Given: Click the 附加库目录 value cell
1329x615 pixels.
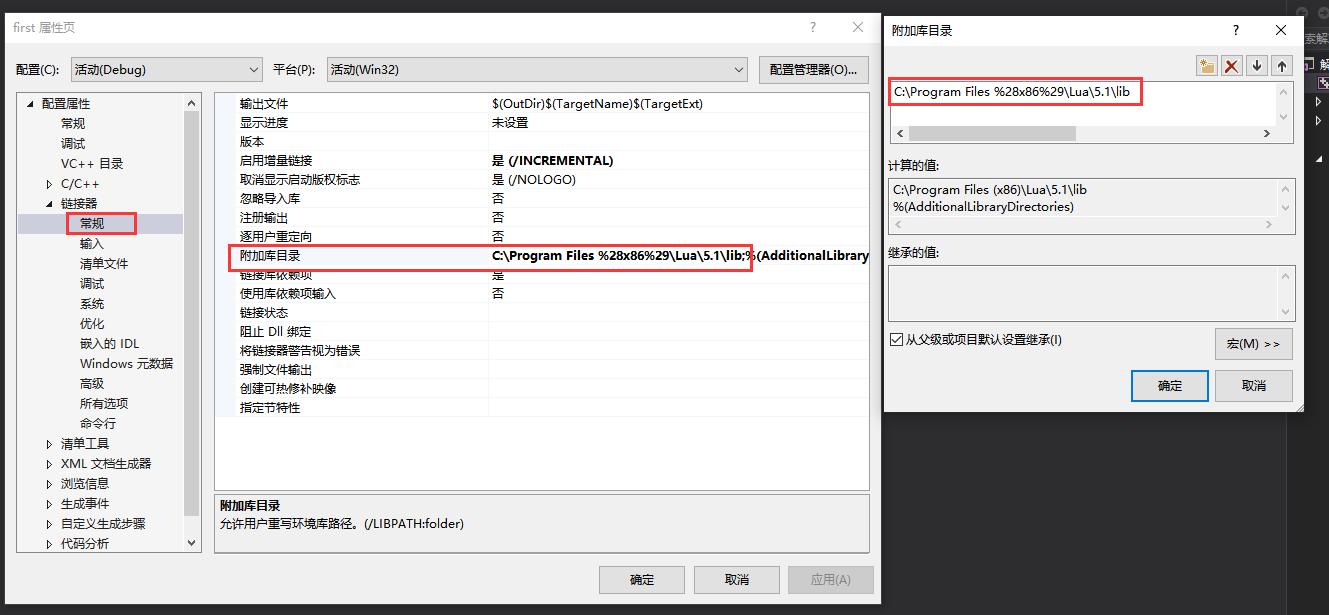Looking at the screenshot, I should (679, 256).
